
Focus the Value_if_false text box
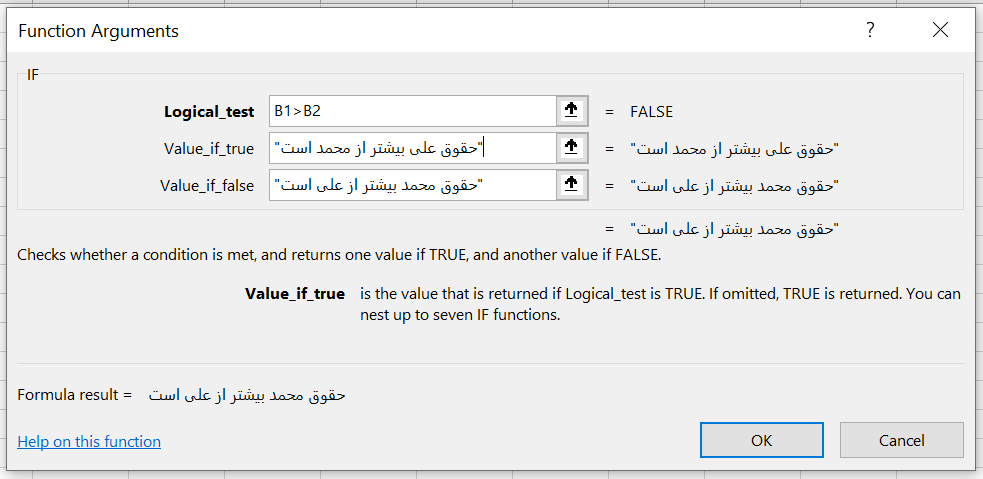(x=413, y=185)
